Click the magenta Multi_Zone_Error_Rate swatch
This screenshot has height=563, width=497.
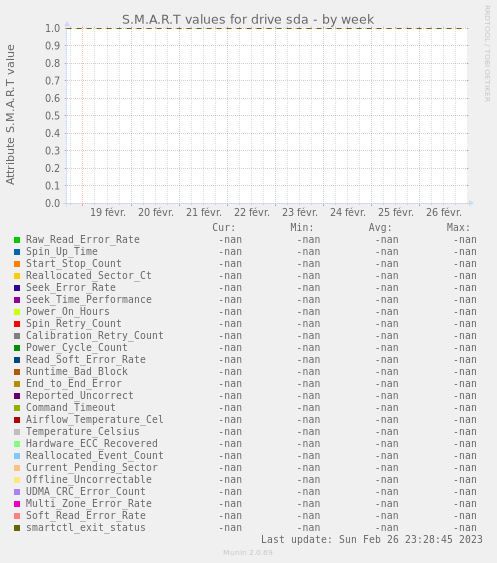coord(17,504)
